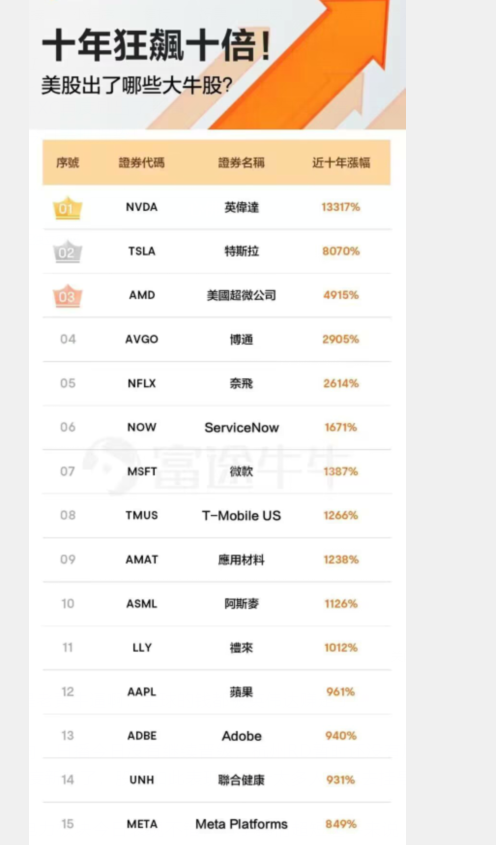This screenshot has width=496, height=845.
Task: Click the 近十年漲幅 column header
Action: click(341, 163)
